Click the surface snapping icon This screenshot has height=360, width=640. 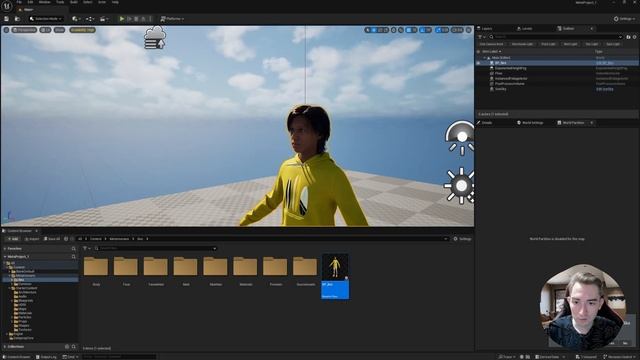pos(401,30)
